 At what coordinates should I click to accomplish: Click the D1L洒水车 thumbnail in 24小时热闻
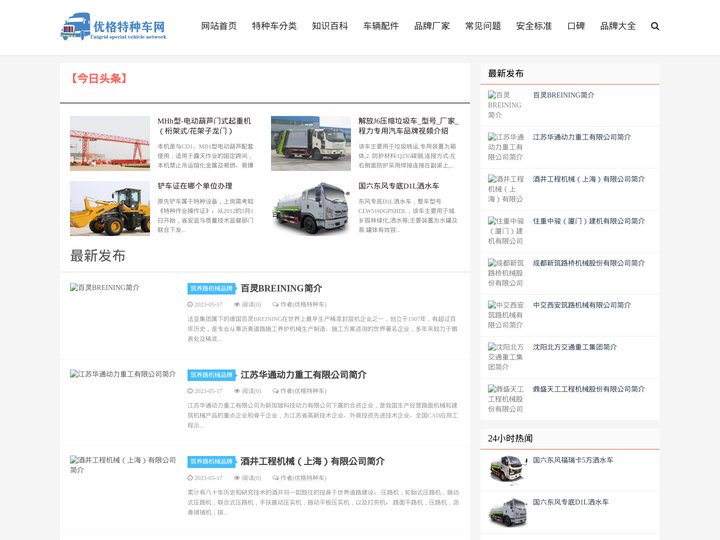click(x=507, y=512)
